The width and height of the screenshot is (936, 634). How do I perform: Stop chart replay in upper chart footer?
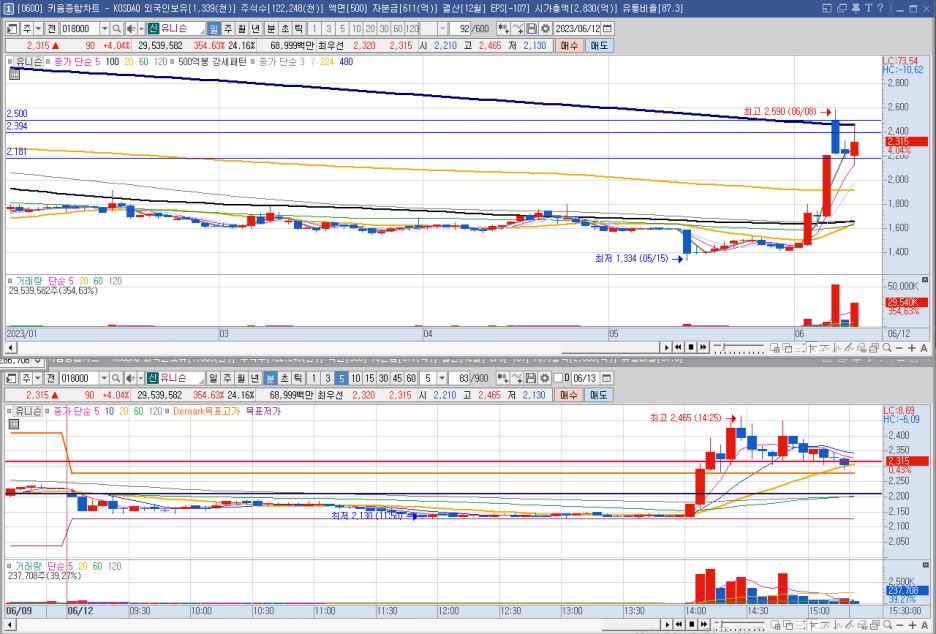pyautogui.click(x=691, y=347)
